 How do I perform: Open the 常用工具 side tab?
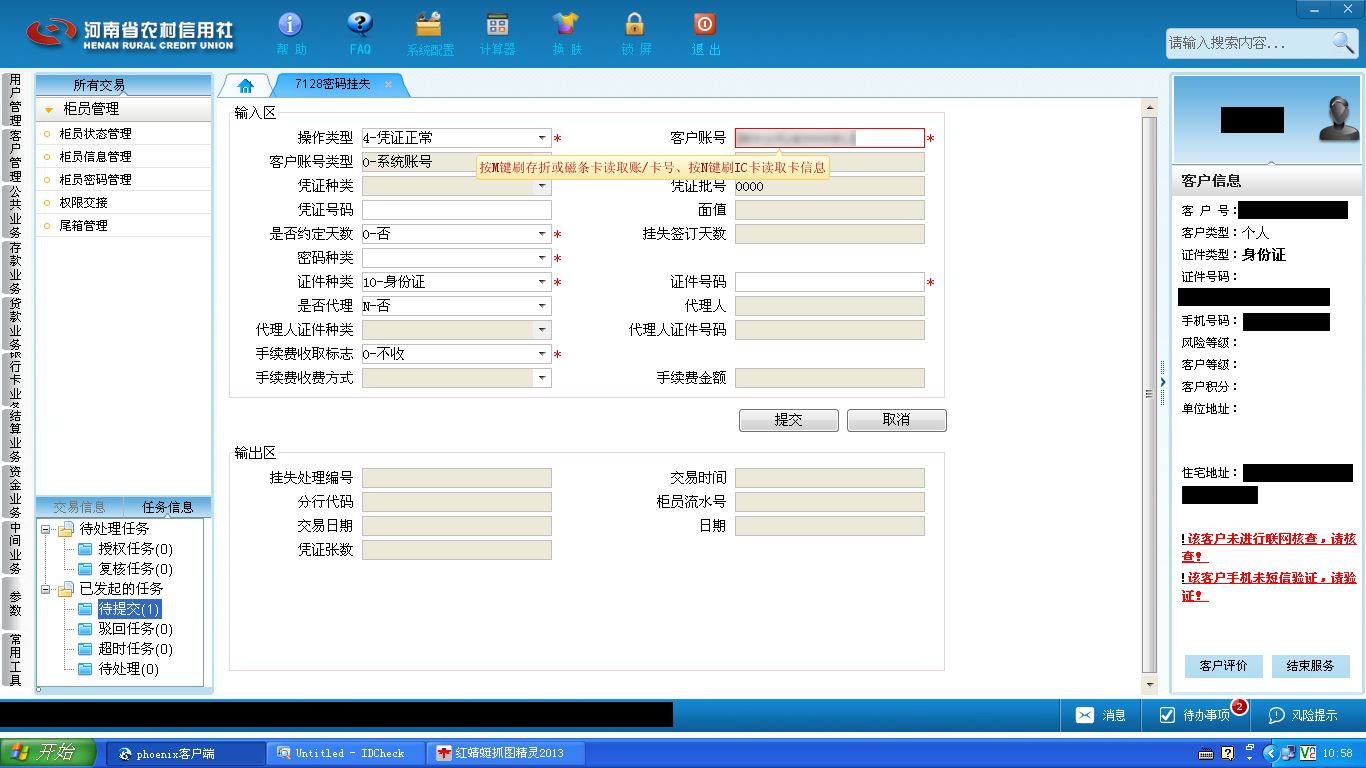15,660
